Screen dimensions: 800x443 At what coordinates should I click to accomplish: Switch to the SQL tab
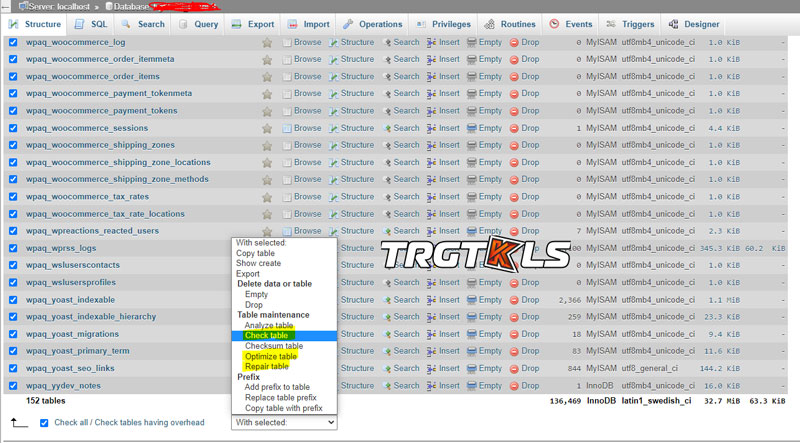(x=92, y=24)
